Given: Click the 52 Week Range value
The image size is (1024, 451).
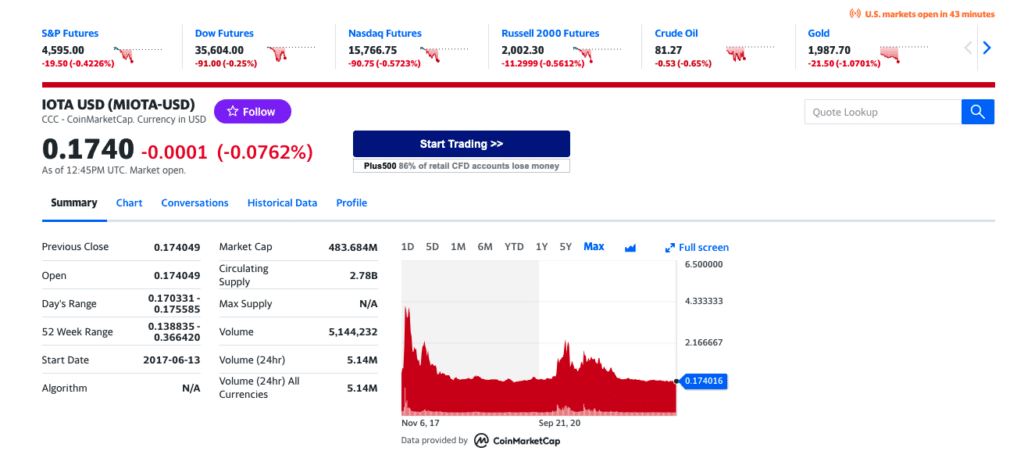Looking at the screenshot, I should [x=174, y=332].
